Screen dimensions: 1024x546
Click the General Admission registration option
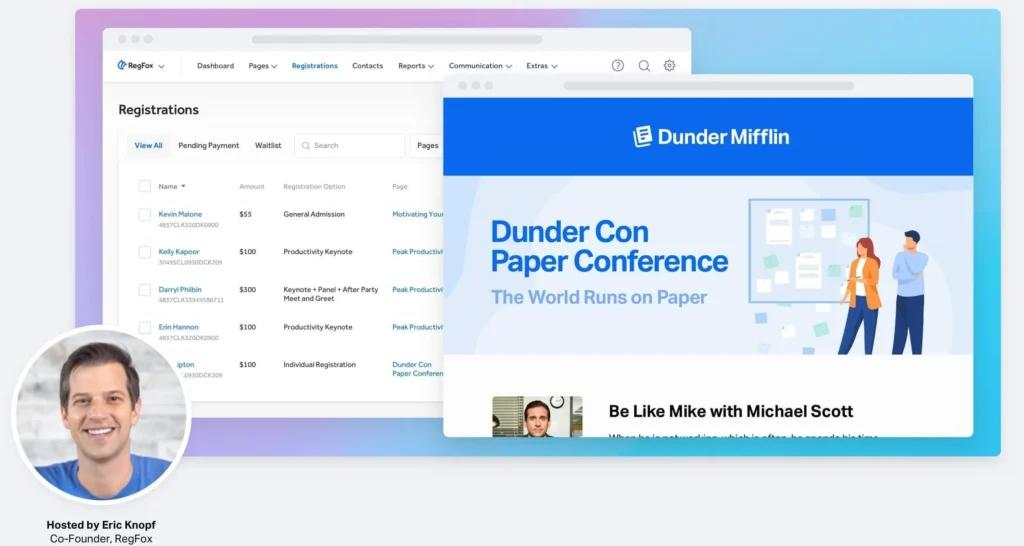314,214
